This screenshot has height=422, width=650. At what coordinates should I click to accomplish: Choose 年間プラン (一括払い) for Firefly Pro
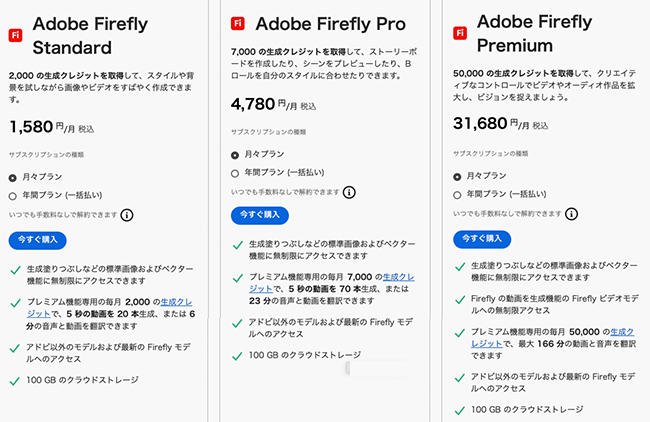tap(235, 173)
